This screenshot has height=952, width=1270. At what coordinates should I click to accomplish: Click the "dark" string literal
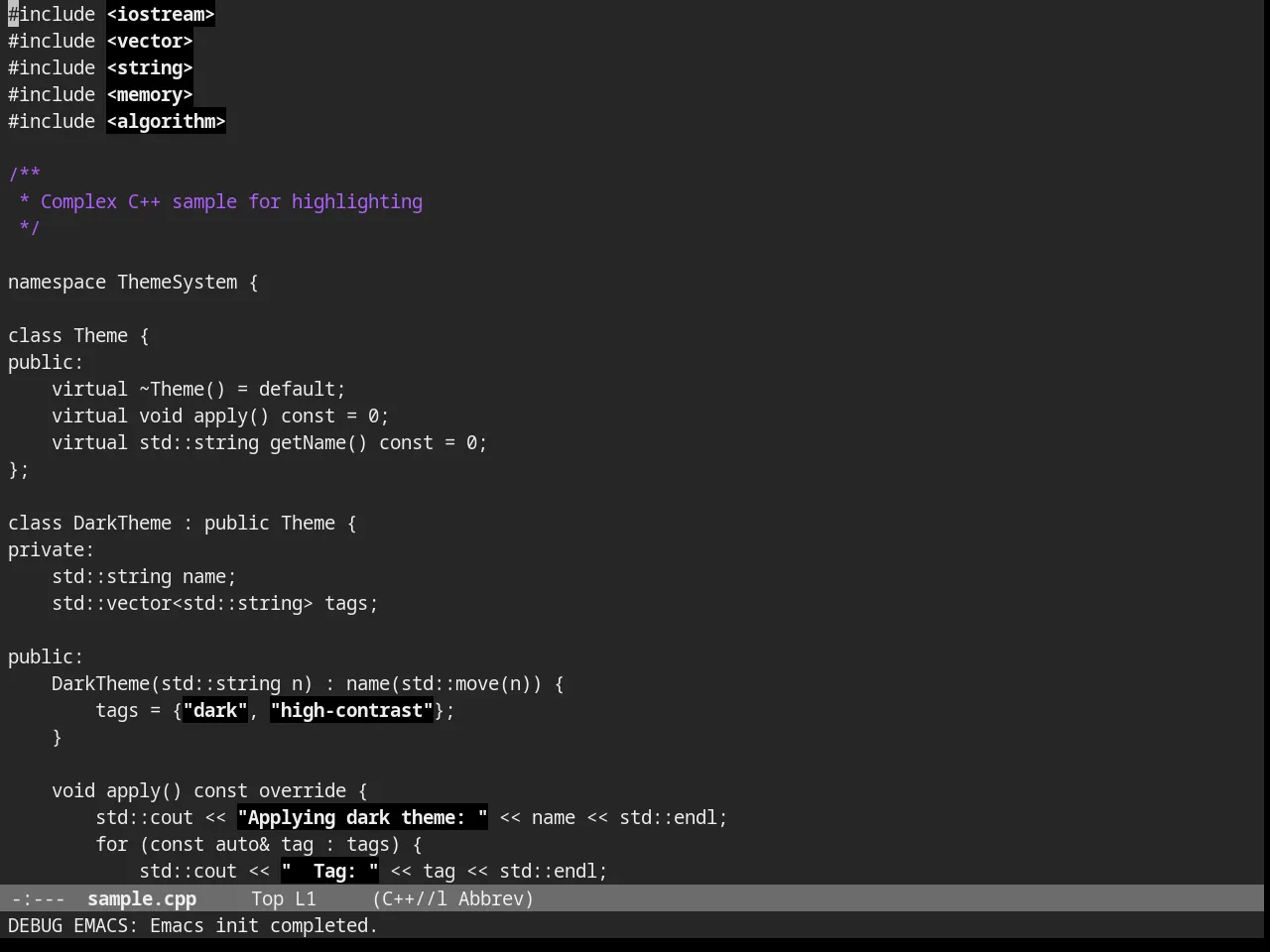click(x=215, y=710)
